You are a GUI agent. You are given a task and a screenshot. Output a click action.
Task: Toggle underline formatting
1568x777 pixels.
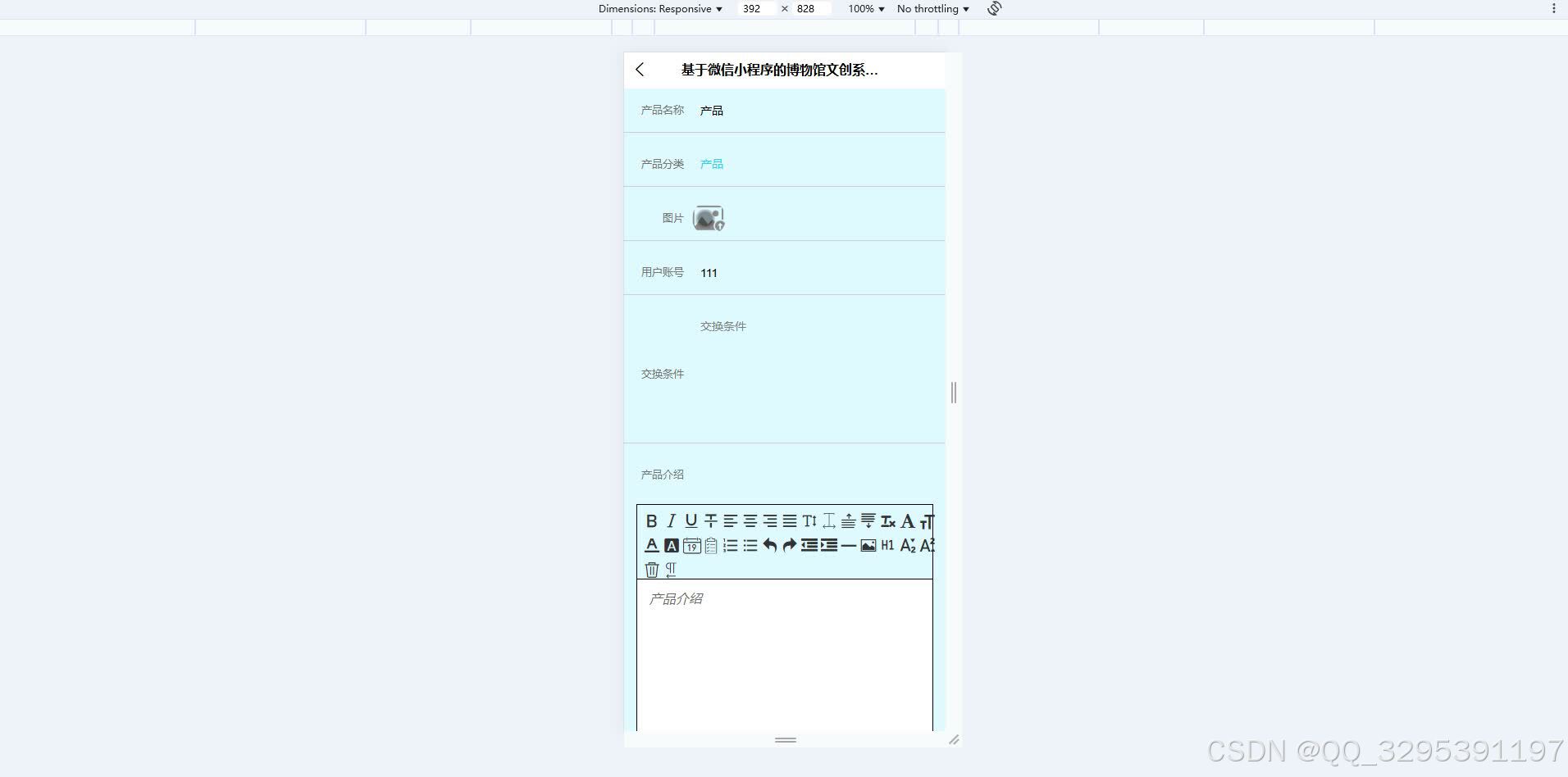[691, 520]
